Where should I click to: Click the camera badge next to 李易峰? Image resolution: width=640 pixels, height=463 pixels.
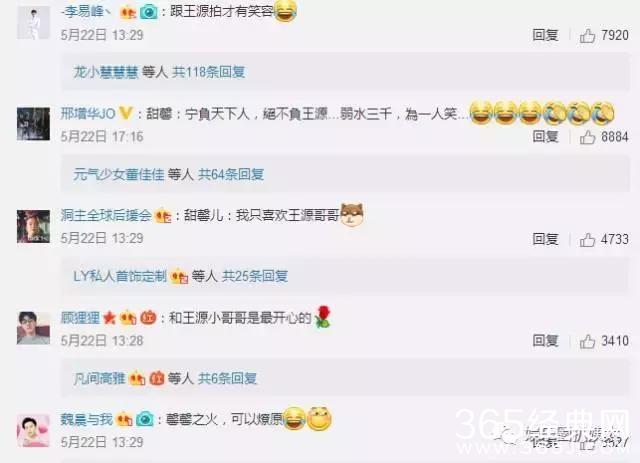coord(149,12)
